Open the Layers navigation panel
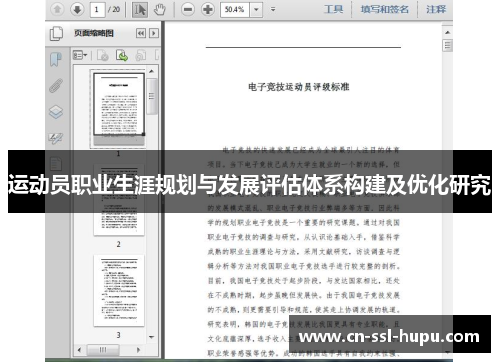The height and width of the screenshot is (362, 500). [x=56, y=112]
